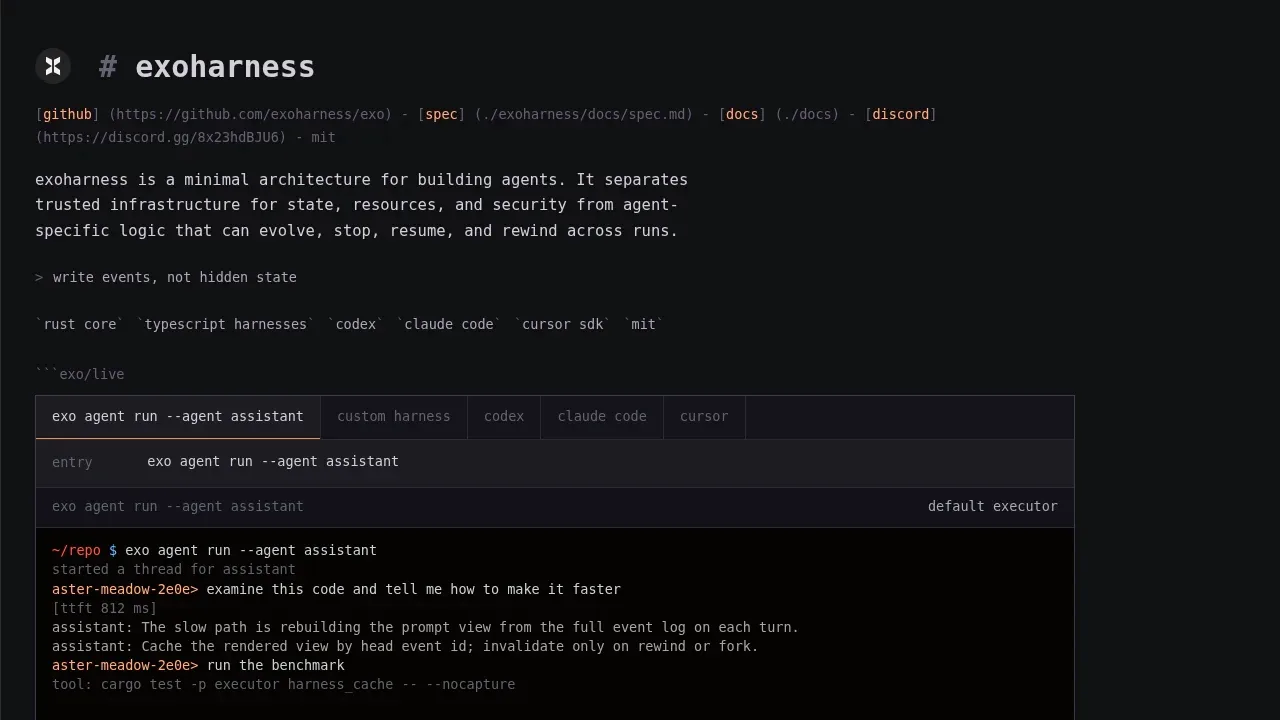
Task: Switch to the codex tab
Action: click(x=504, y=417)
